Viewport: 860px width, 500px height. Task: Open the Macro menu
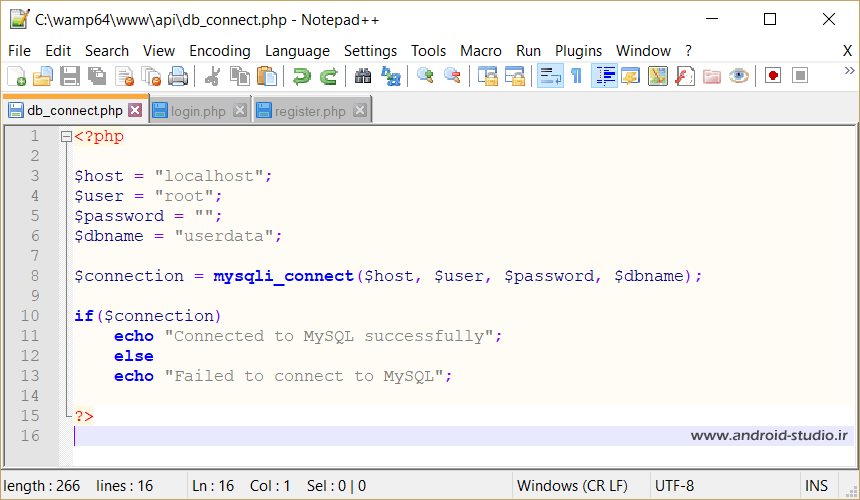point(480,51)
